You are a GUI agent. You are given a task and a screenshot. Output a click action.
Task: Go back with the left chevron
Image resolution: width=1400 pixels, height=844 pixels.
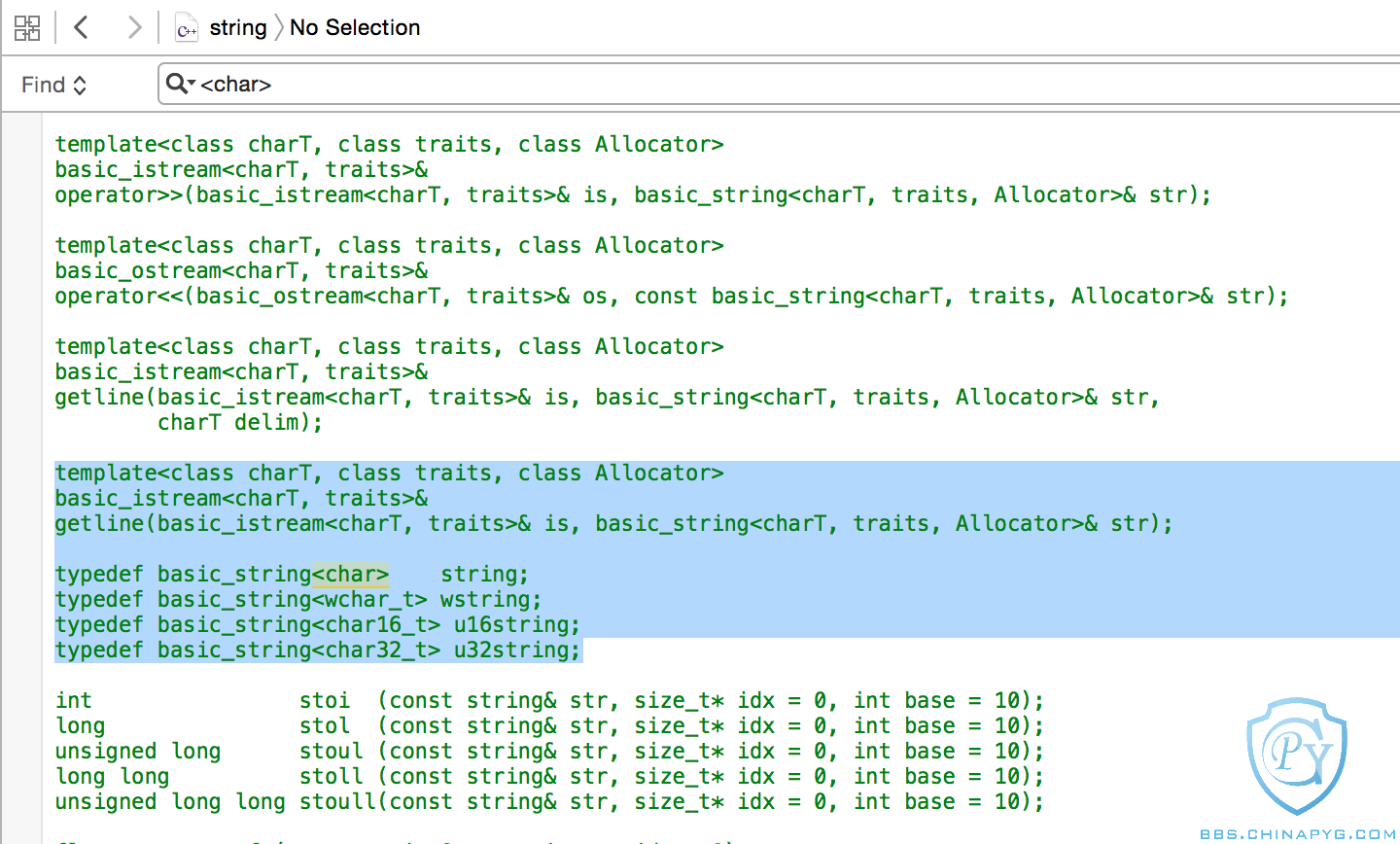coord(82,27)
